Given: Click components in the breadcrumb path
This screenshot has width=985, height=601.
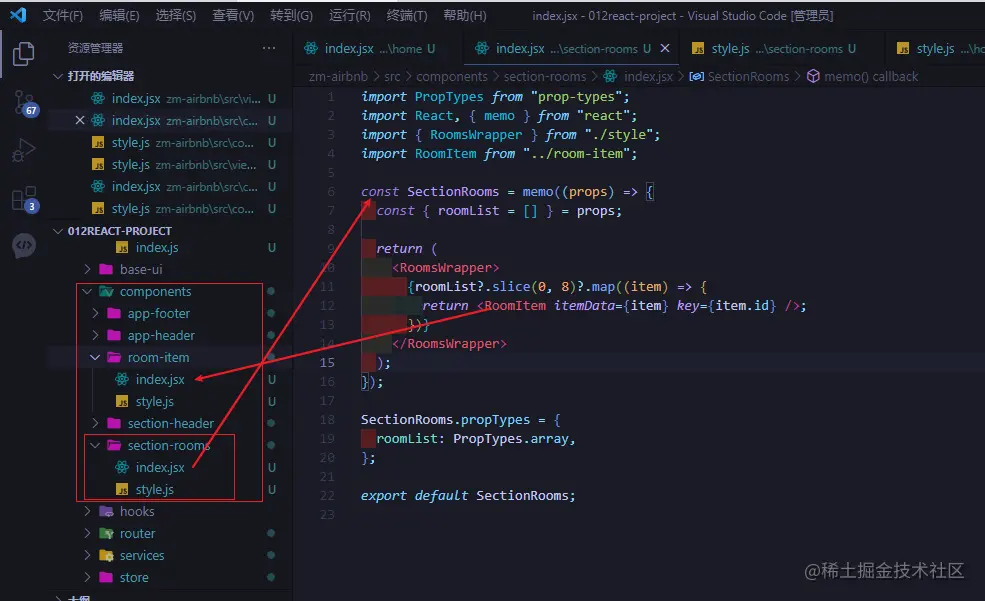Looking at the screenshot, I should 452,77.
